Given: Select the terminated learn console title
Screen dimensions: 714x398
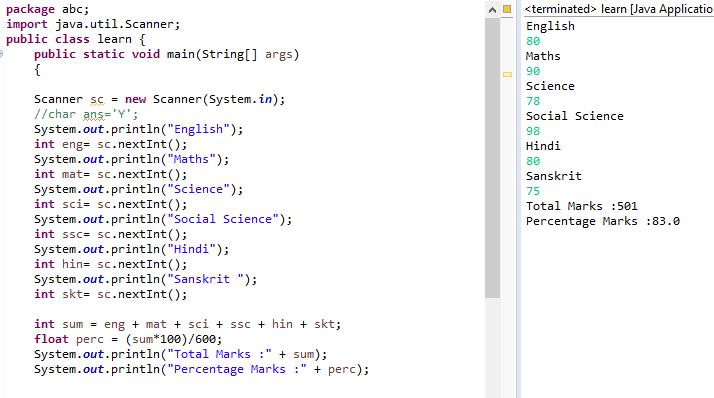Looking at the screenshot, I should [x=619, y=9].
